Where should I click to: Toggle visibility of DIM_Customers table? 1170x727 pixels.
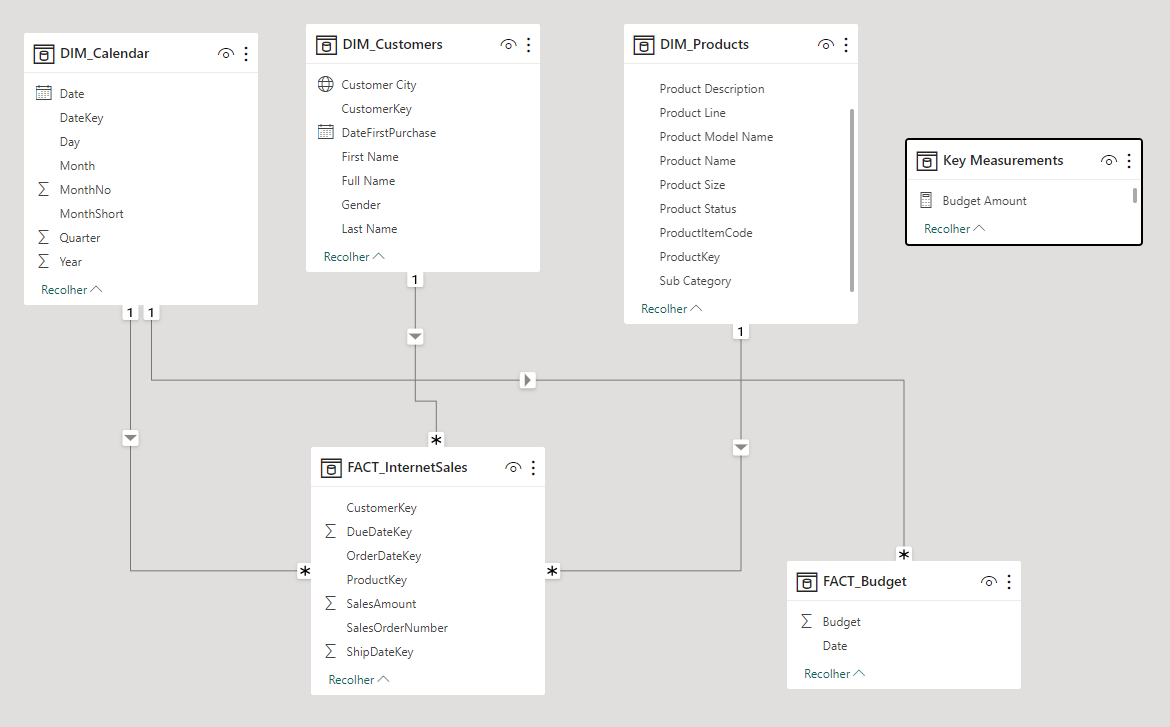(x=508, y=44)
